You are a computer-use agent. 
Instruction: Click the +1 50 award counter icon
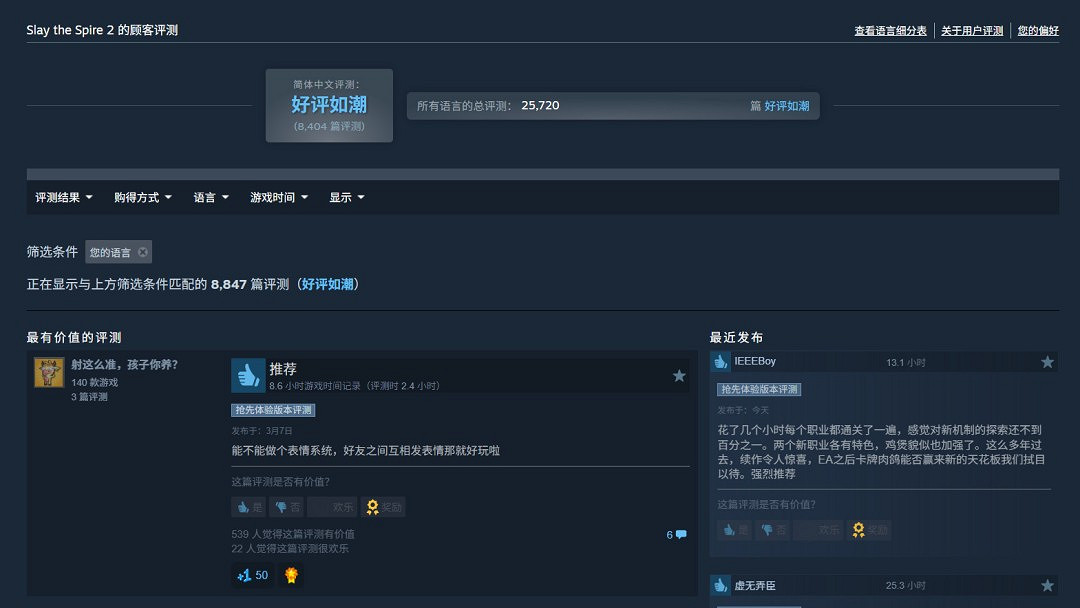pyautogui.click(x=251, y=574)
